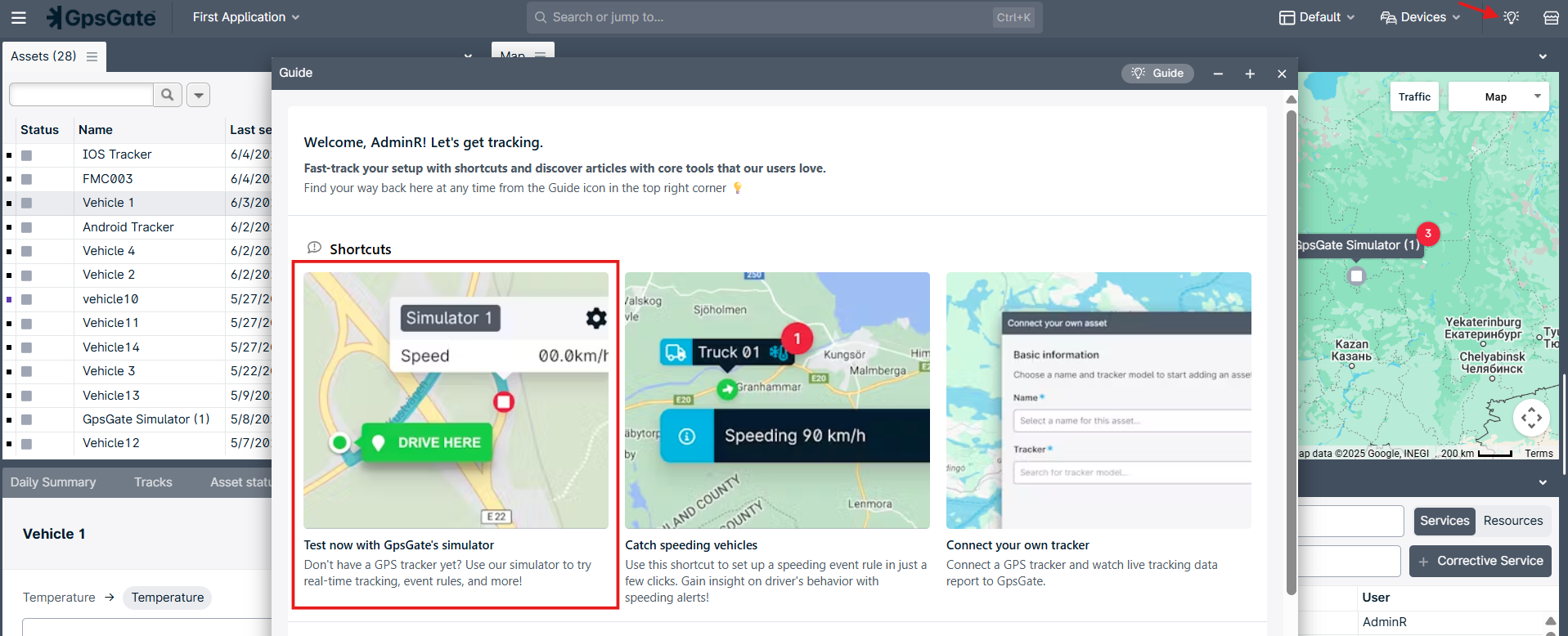This screenshot has width=1568, height=636.
Task: Select the GpsGate Simulator (1) row
Action: click(x=137, y=419)
